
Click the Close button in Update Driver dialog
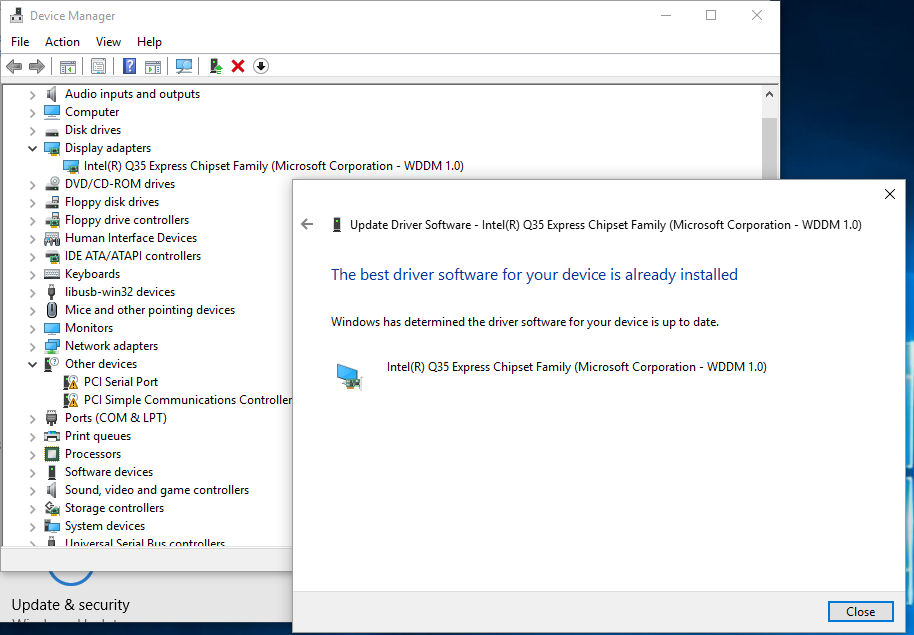860,612
